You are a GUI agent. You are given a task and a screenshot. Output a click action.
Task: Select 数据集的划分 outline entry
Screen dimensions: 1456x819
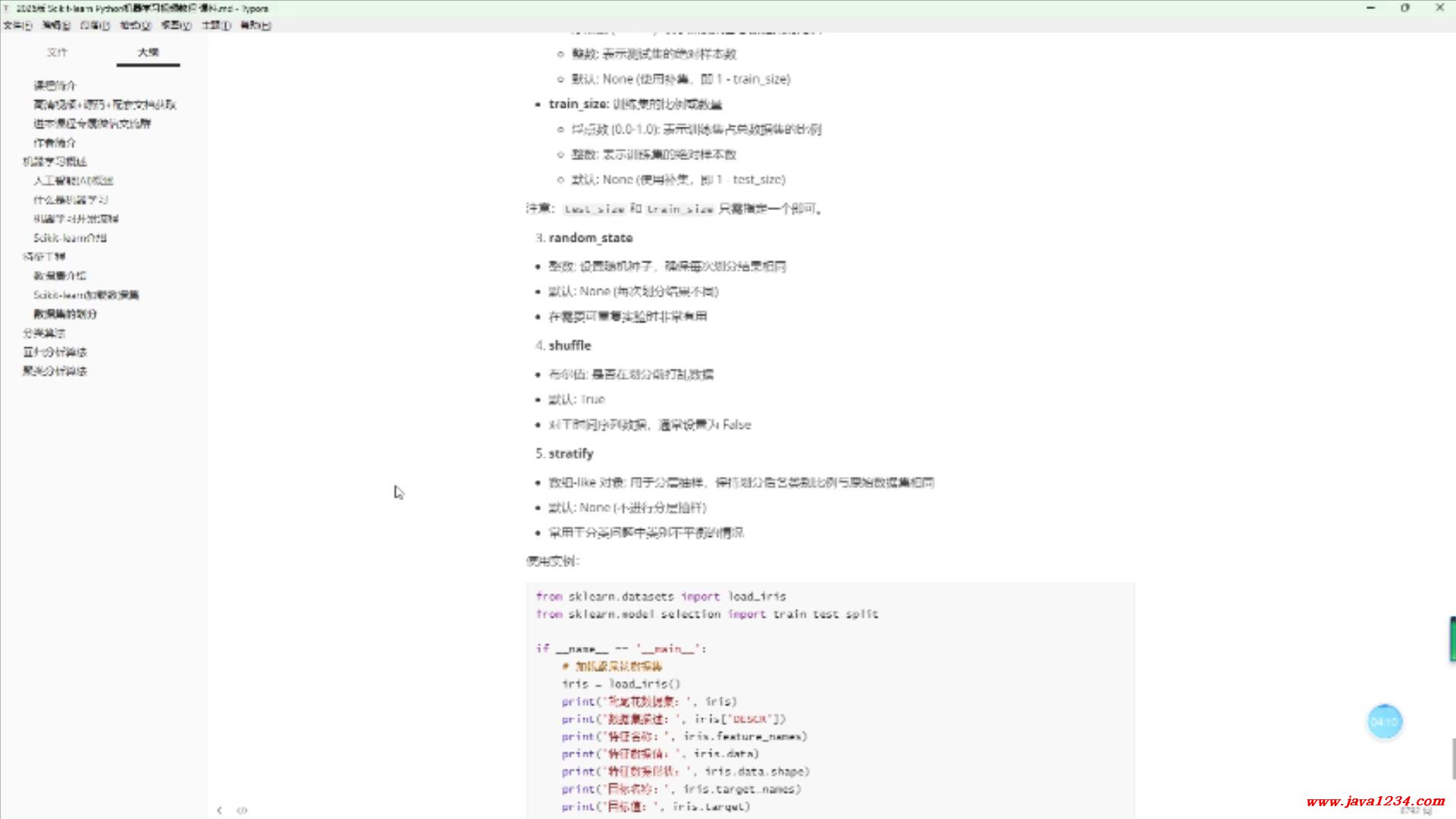(x=65, y=314)
